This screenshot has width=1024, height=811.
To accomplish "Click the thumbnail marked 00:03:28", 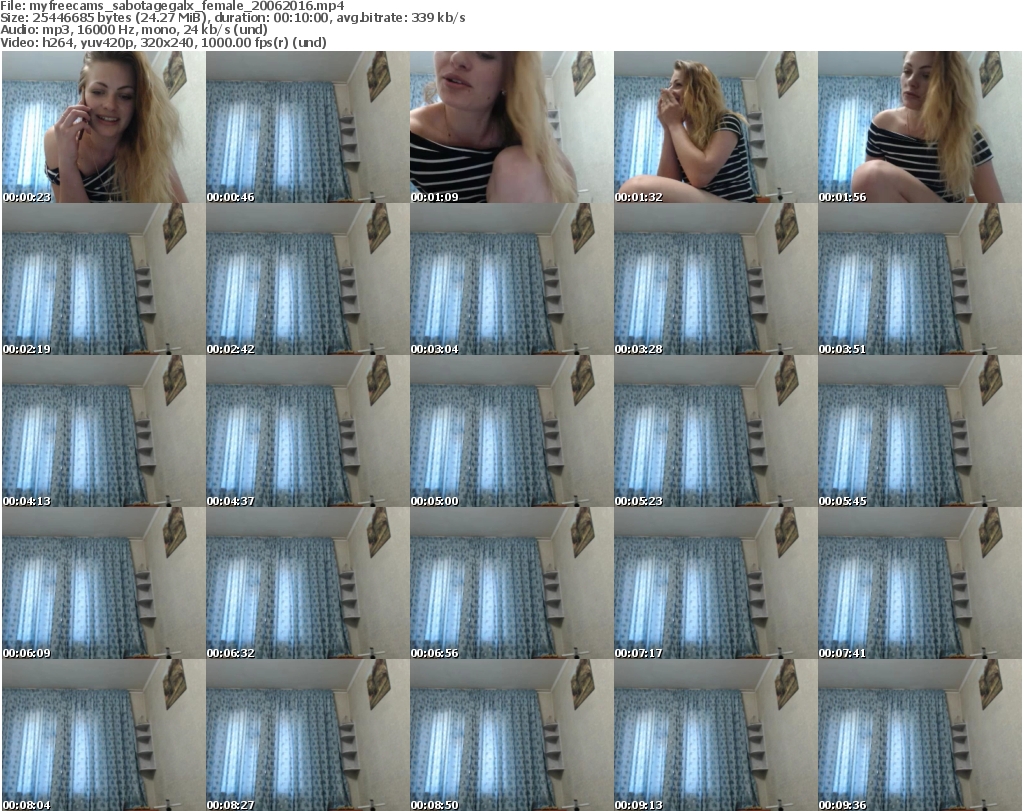I will point(715,279).
